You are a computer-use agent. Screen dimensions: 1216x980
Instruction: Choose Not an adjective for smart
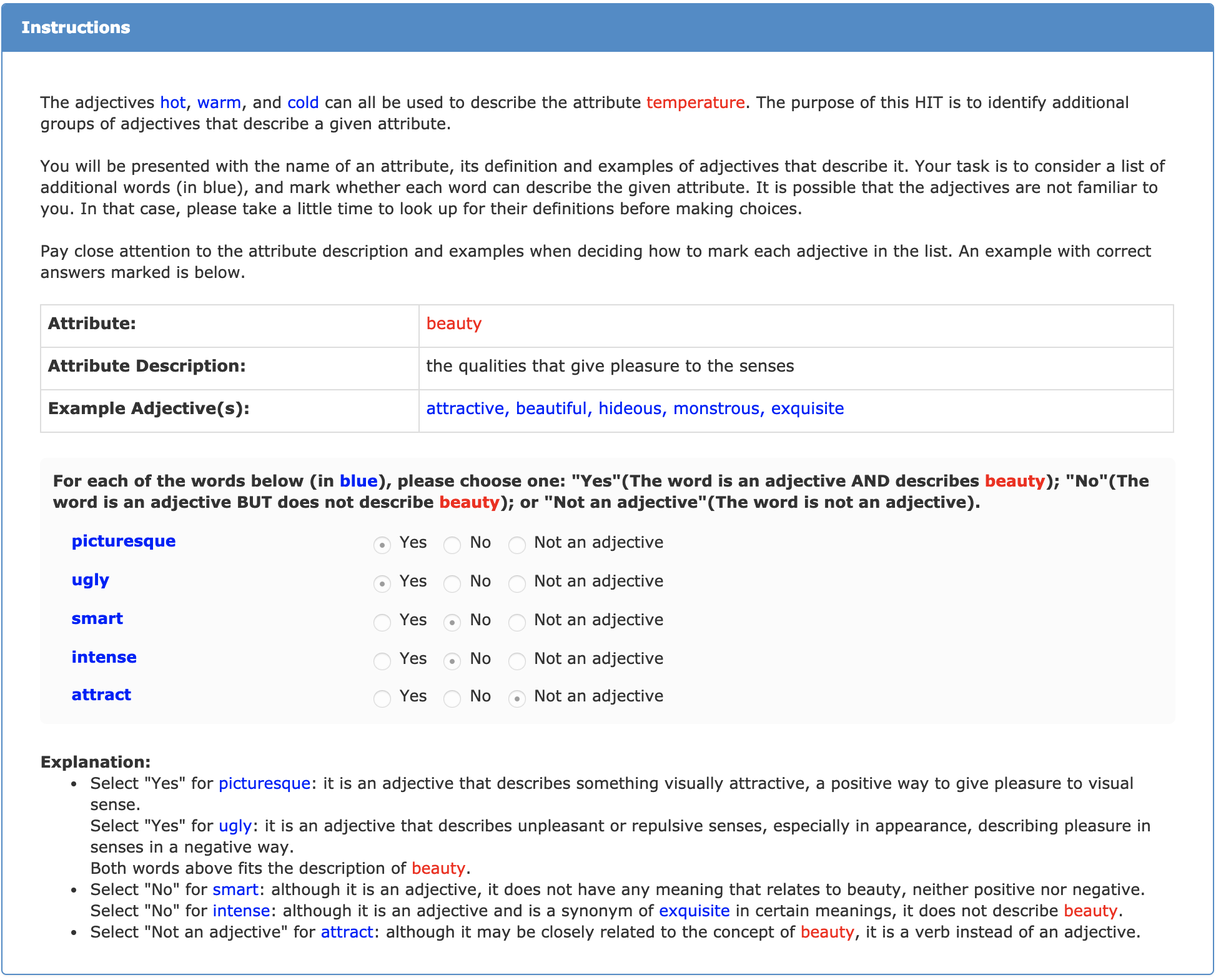coord(517,622)
